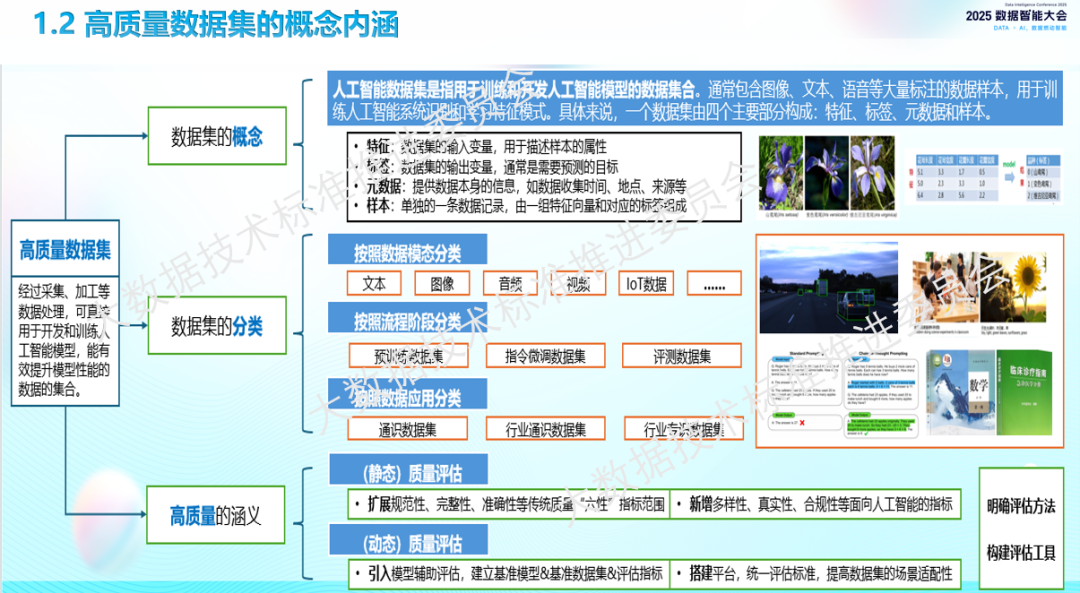The width and height of the screenshot is (1080, 593).
Task: Click the 指令微调数据集 box
Action: 546,356
